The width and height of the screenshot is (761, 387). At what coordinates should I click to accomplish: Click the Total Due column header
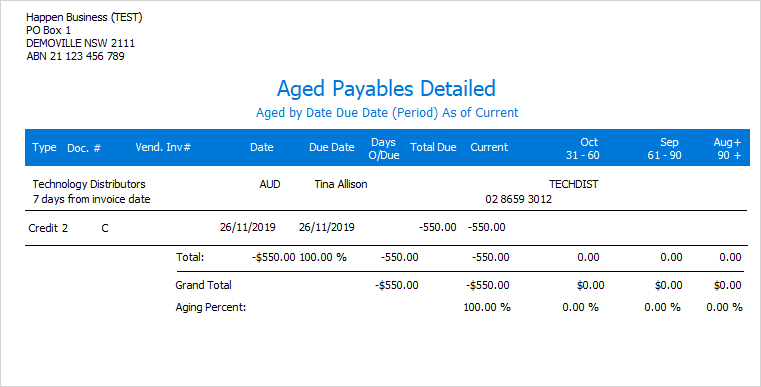433,147
